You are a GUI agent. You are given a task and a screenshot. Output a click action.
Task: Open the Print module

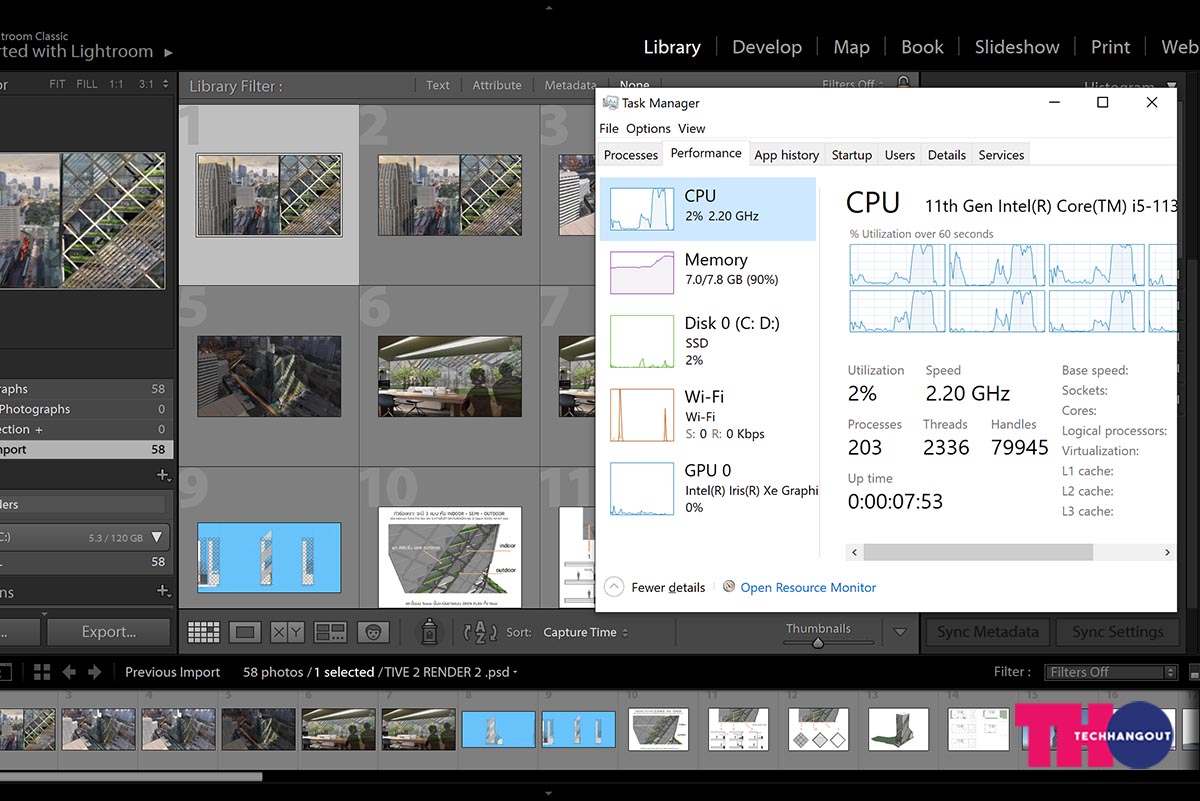[x=1110, y=47]
